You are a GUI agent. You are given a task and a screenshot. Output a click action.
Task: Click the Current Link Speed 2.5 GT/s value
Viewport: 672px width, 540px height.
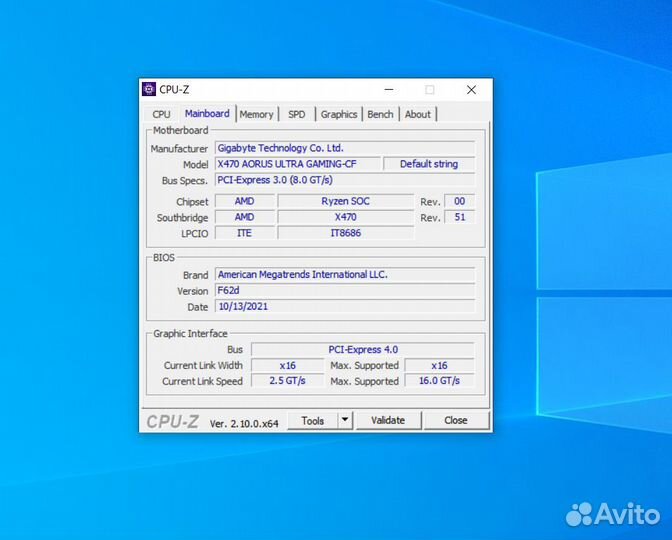287,381
